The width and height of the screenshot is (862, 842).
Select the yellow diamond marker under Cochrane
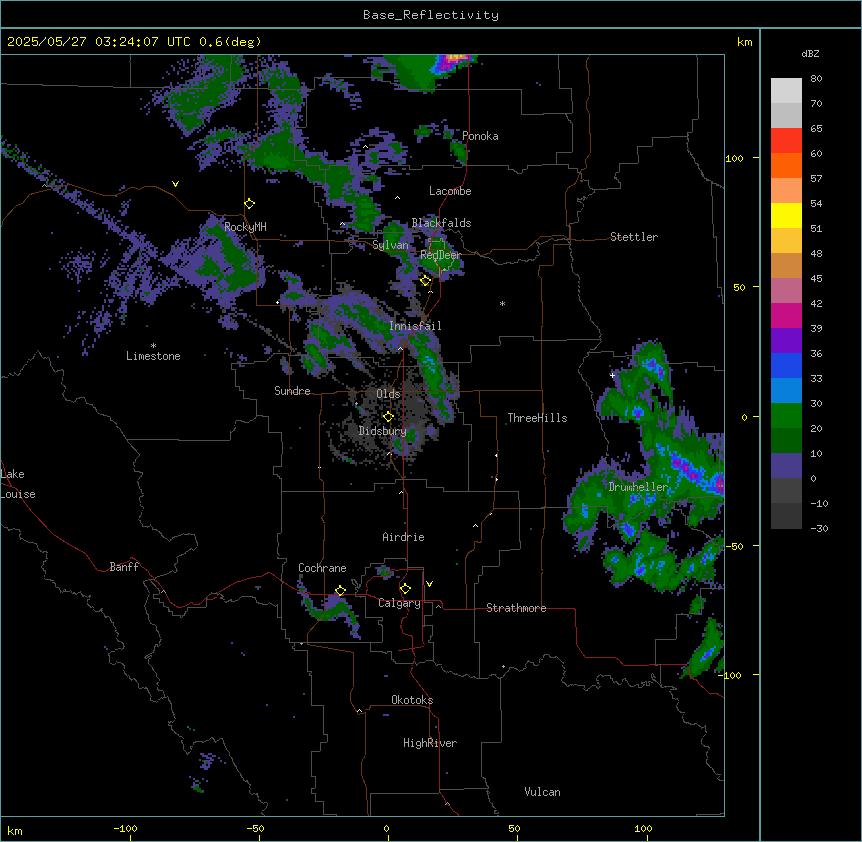tap(340, 591)
